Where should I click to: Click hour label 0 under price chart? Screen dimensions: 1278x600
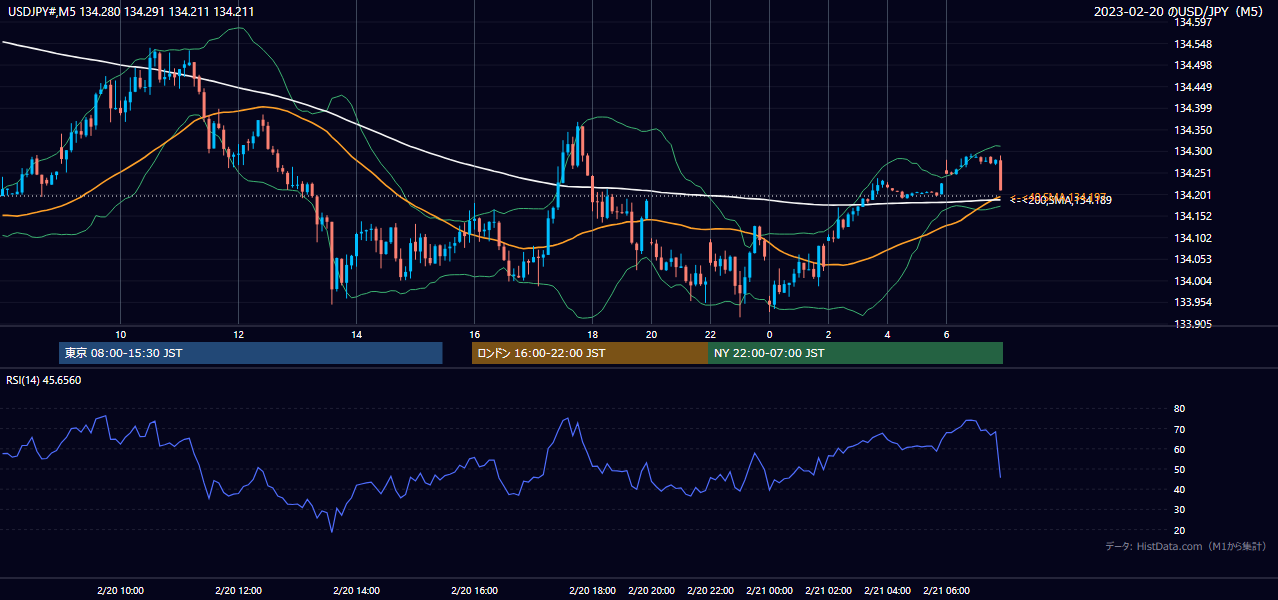(x=769, y=334)
